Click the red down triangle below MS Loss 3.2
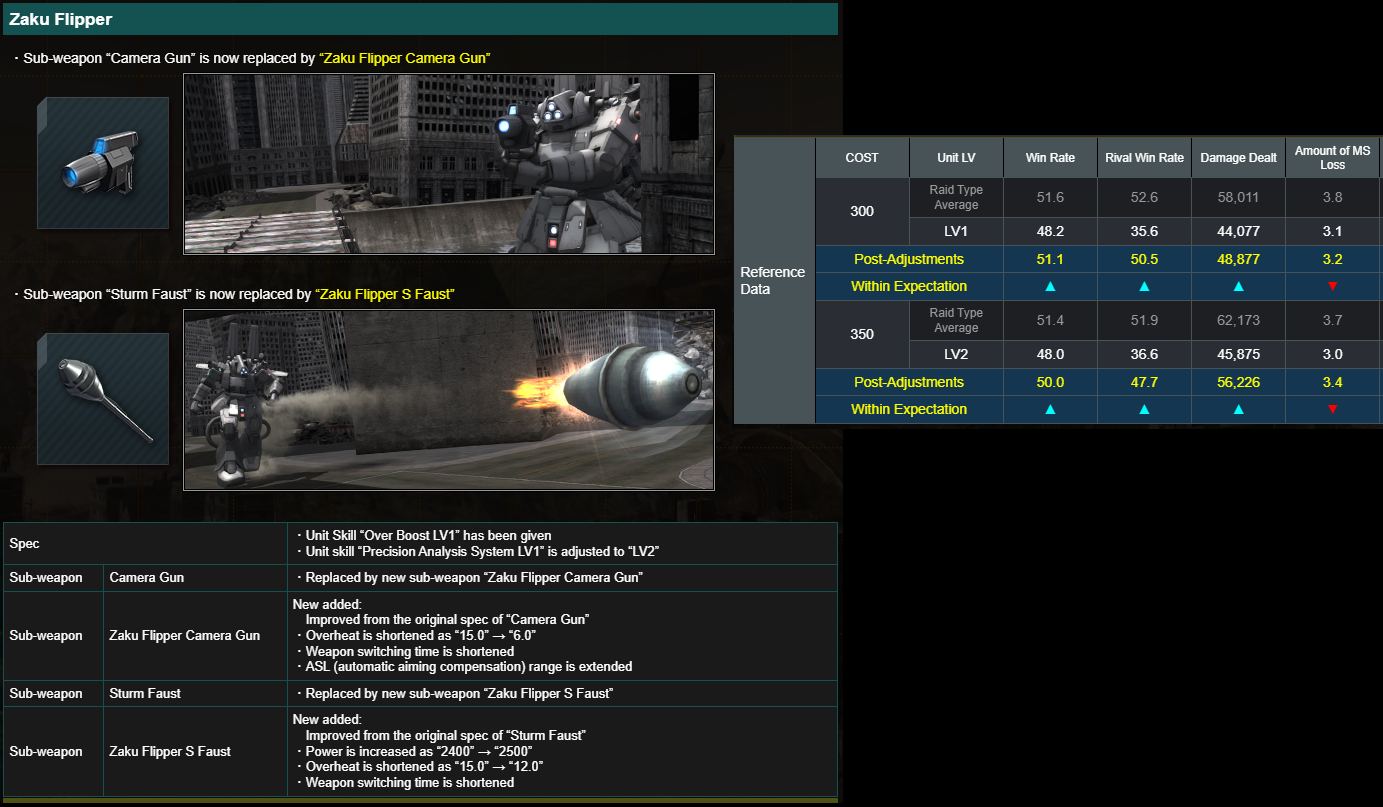 coord(1332,286)
